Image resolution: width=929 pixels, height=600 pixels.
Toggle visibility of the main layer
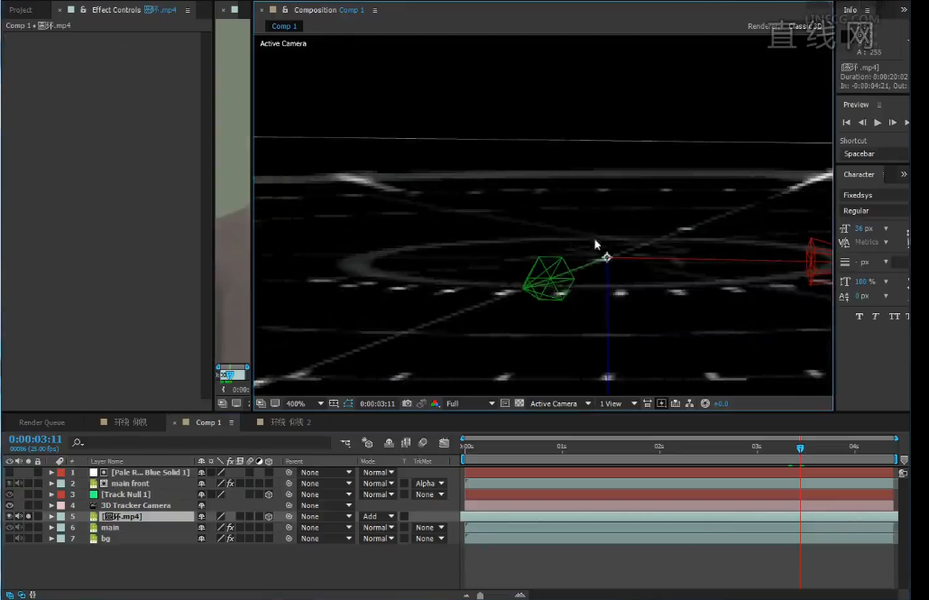point(9,527)
